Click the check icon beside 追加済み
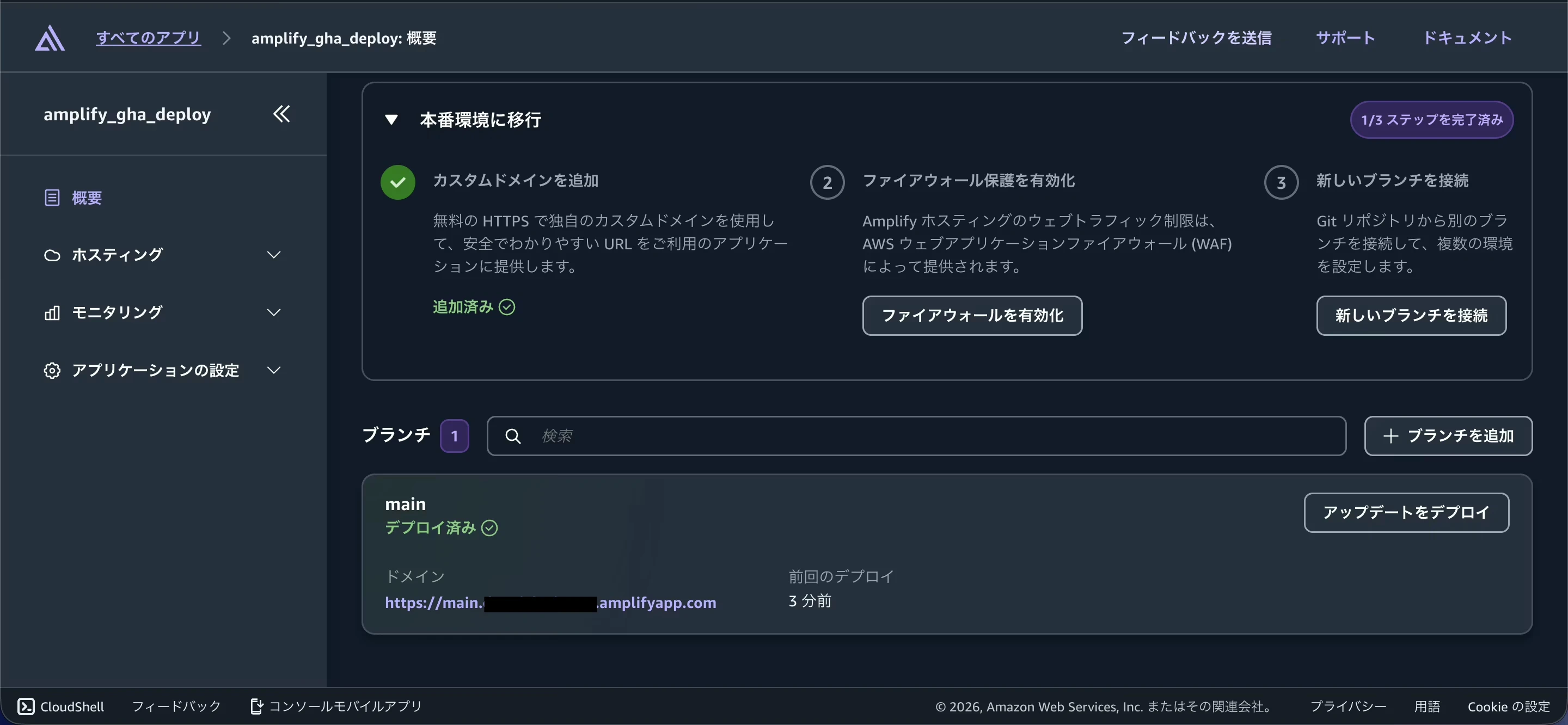Image resolution: width=1568 pixels, height=725 pixels. tap(507, 307)
